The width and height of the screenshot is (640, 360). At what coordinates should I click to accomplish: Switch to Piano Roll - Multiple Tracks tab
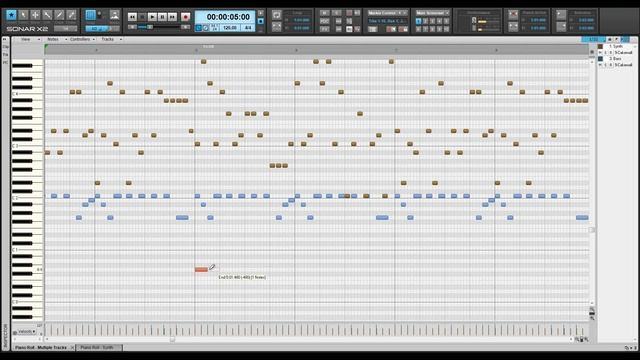41,347
